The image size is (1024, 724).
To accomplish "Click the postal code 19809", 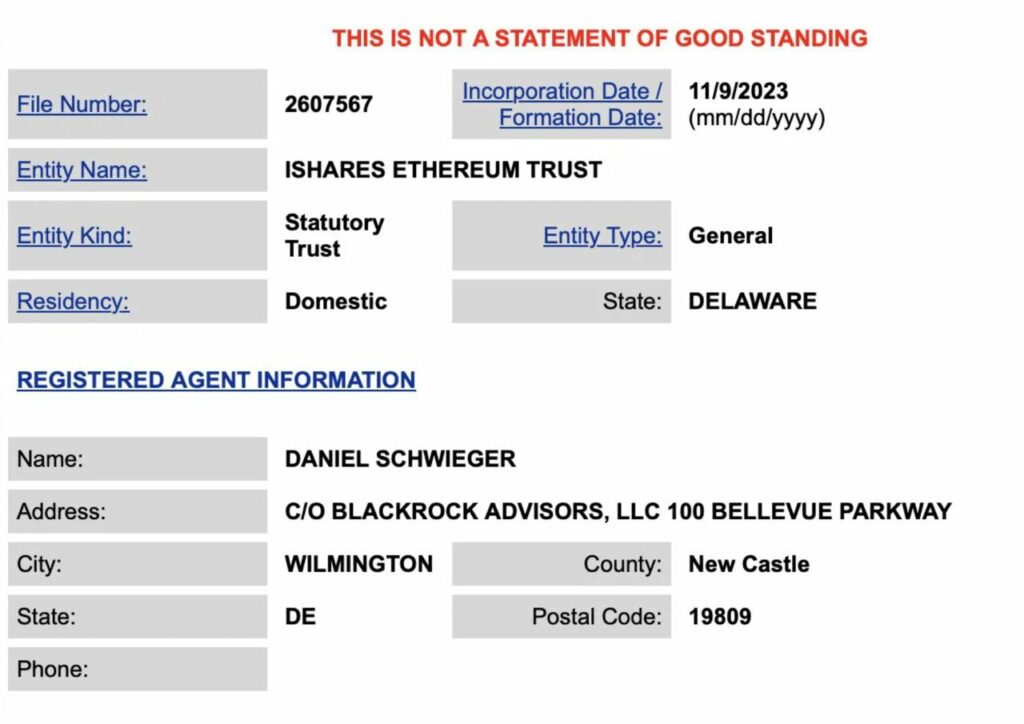I will pos(718,617).
